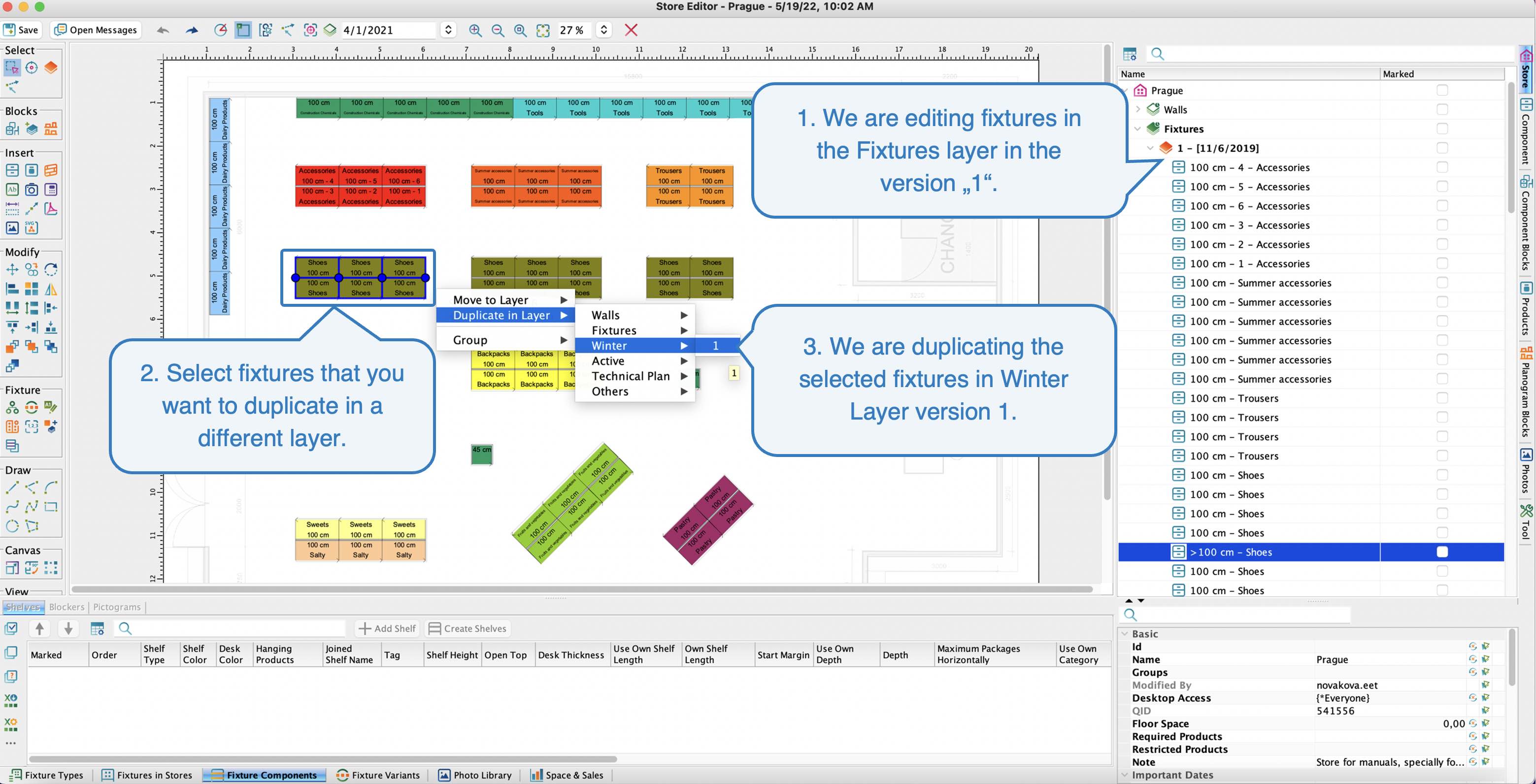Mark 100 cm – 3 – Accessories checkbox
1536x784 pixels.
(1442, 225)
